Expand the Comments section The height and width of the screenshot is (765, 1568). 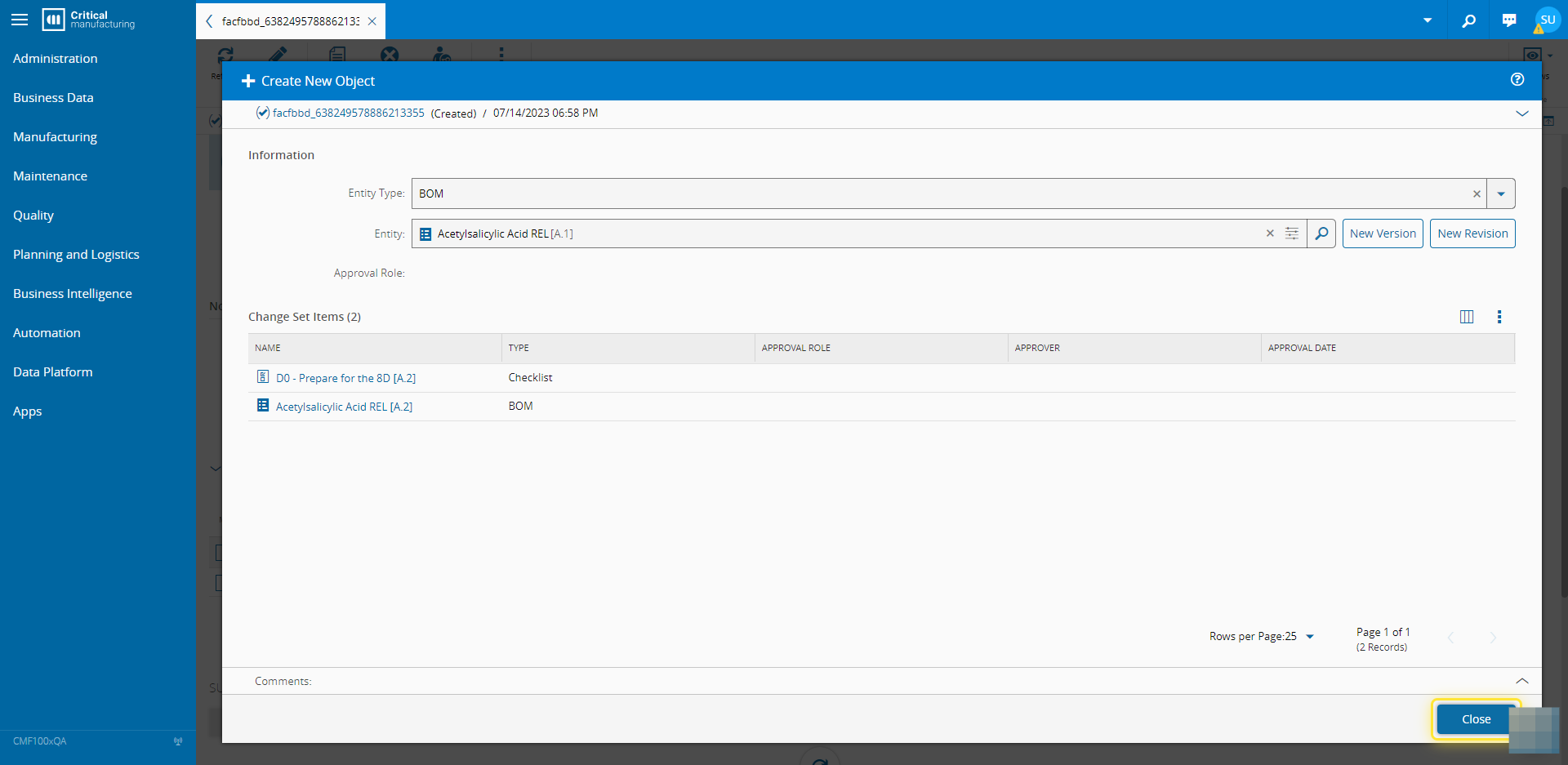(1521, 681)
